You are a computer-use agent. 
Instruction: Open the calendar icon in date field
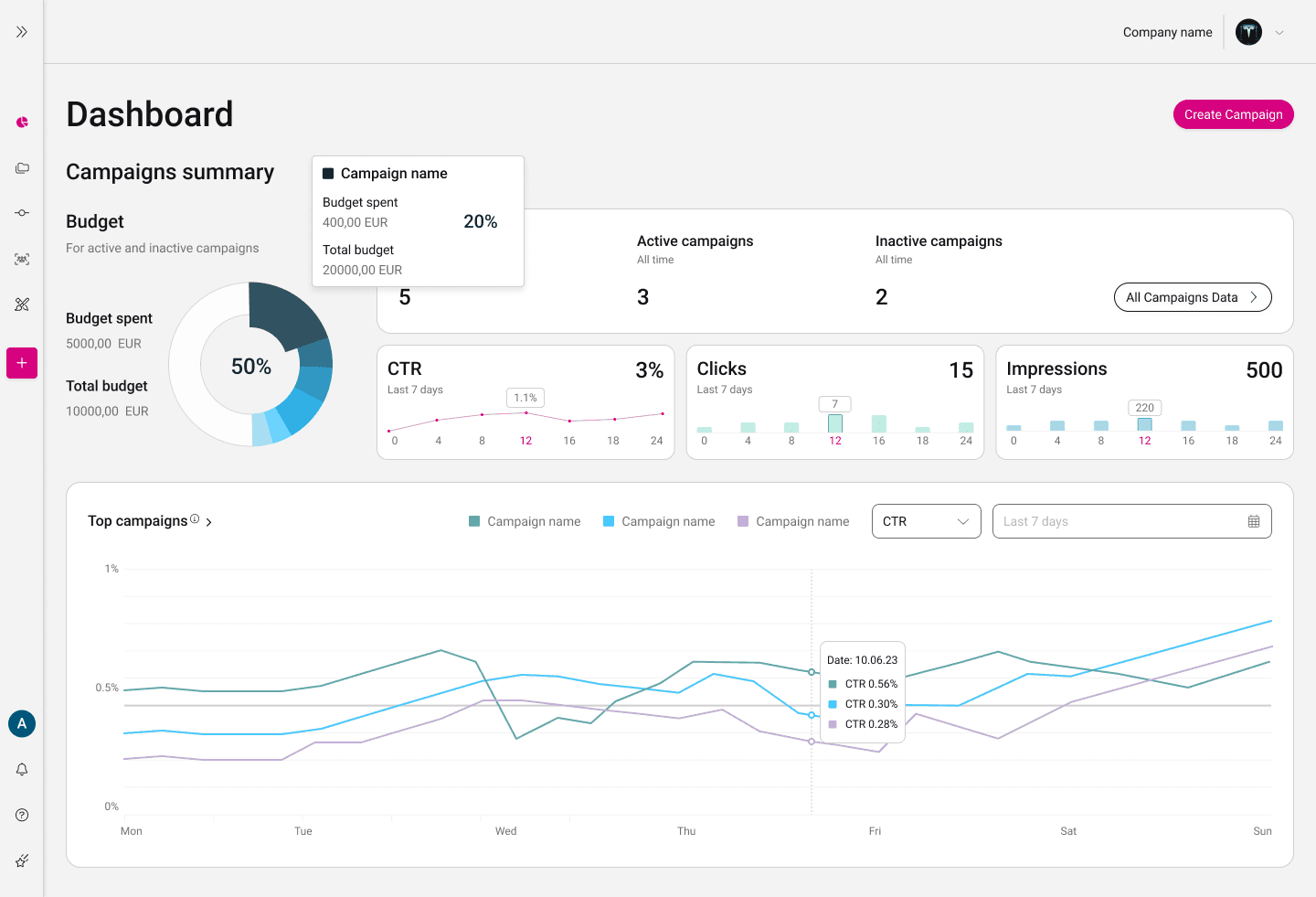(1254, 521)
